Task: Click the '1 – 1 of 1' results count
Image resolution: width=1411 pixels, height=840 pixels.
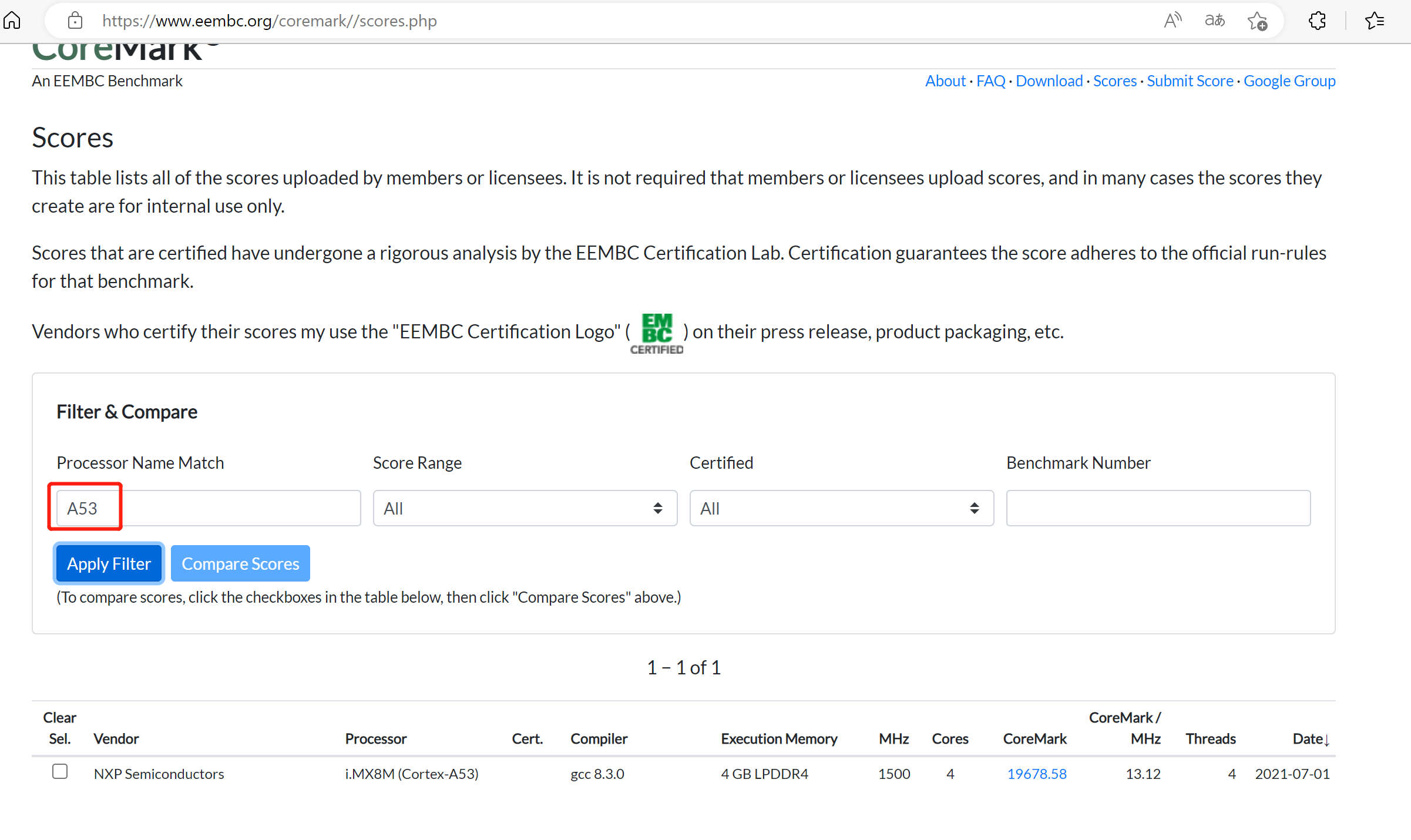Action: click(683, 667)
